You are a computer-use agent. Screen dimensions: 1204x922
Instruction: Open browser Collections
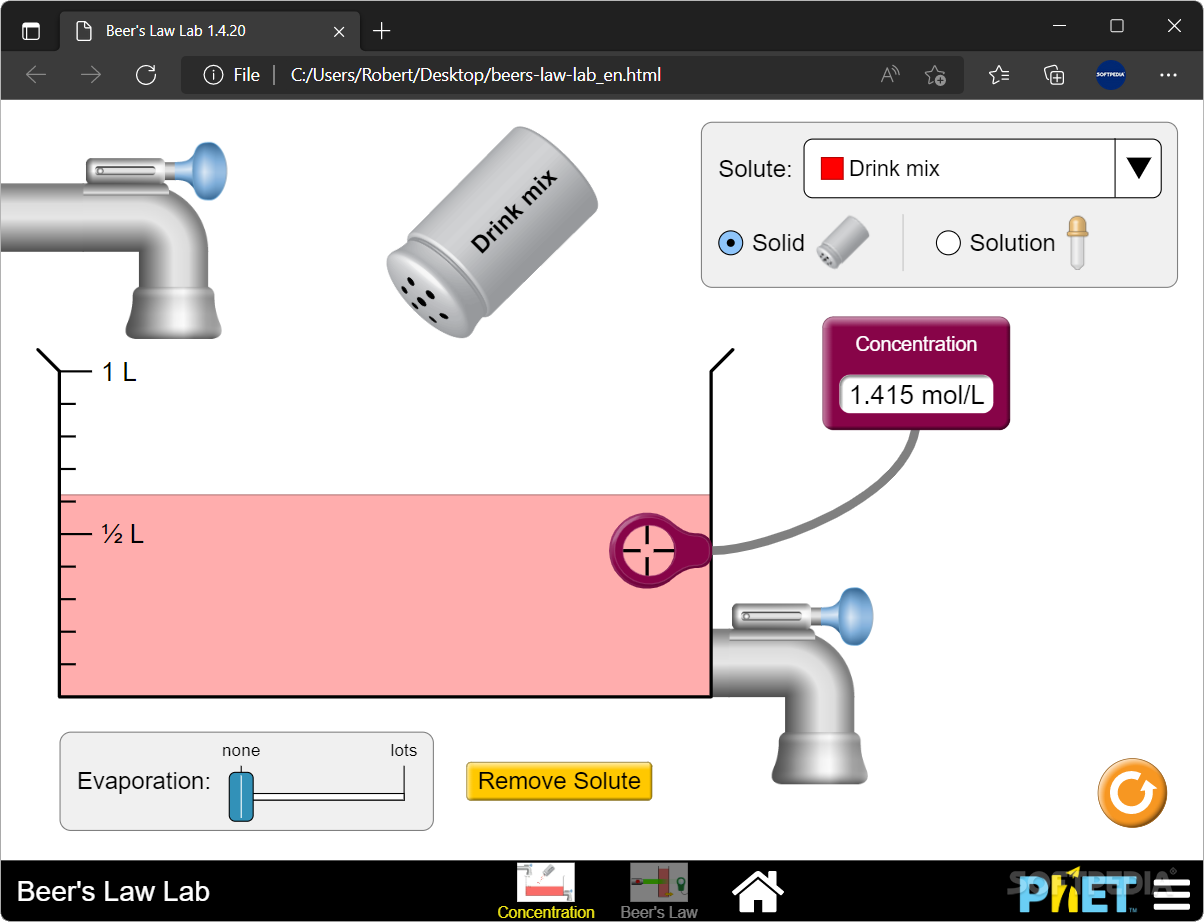pos(1054,75)
